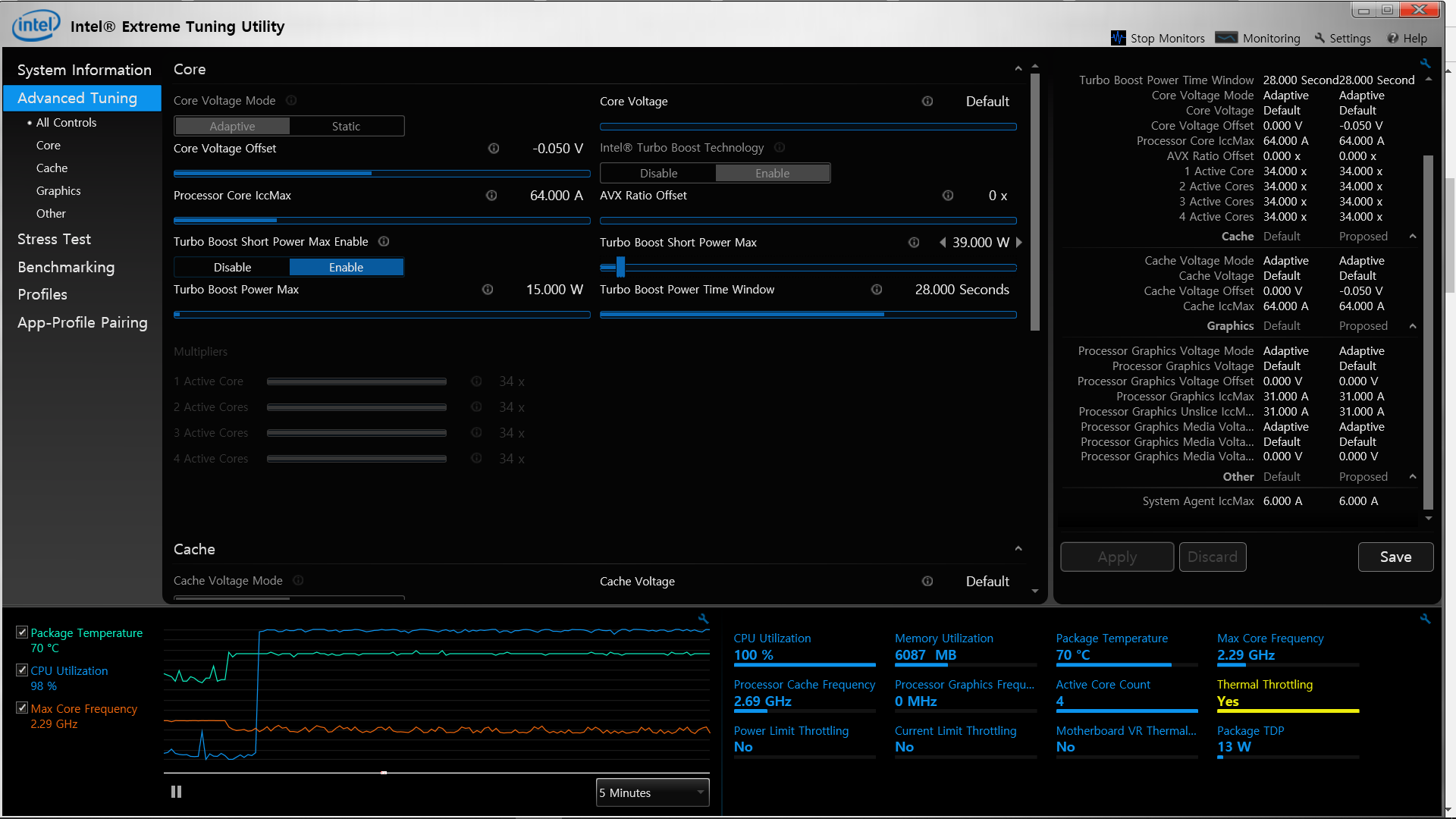Click the Core Voltage Offset slider
1456x819 pixels.
pos(382,174)
